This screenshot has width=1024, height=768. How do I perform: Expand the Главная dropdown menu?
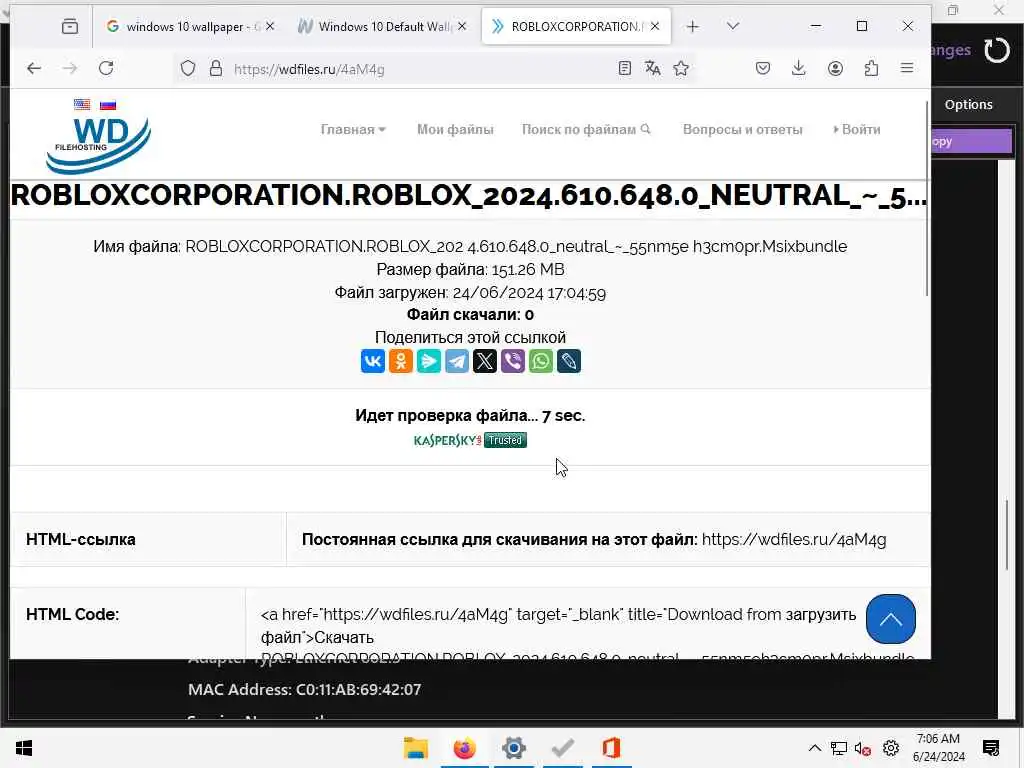tap(353, 129)
